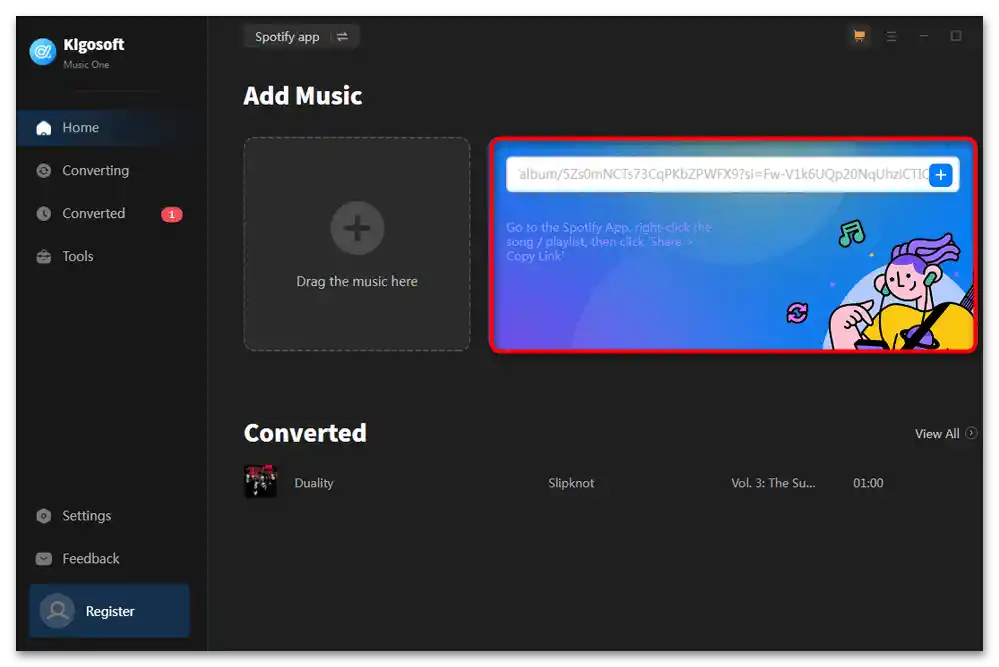Click the Kigosoft logo icon
This screenshot has width=999, height=667.
click(x=43, y=52)
